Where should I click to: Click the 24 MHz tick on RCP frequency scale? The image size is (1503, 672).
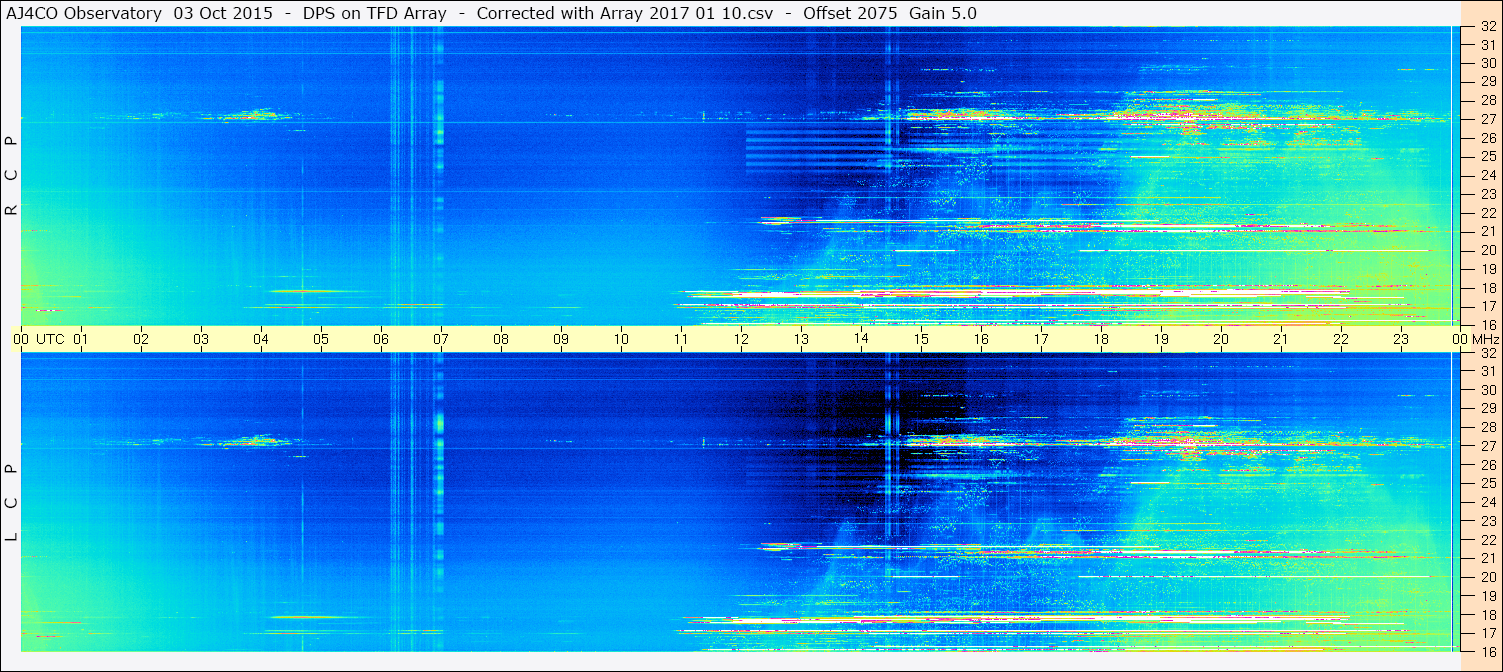1487,175
